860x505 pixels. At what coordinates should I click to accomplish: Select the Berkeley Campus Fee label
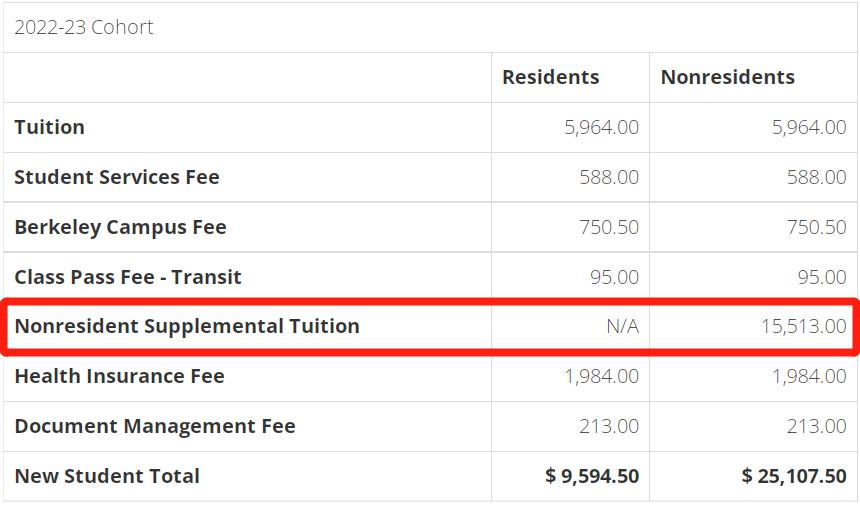120,227
